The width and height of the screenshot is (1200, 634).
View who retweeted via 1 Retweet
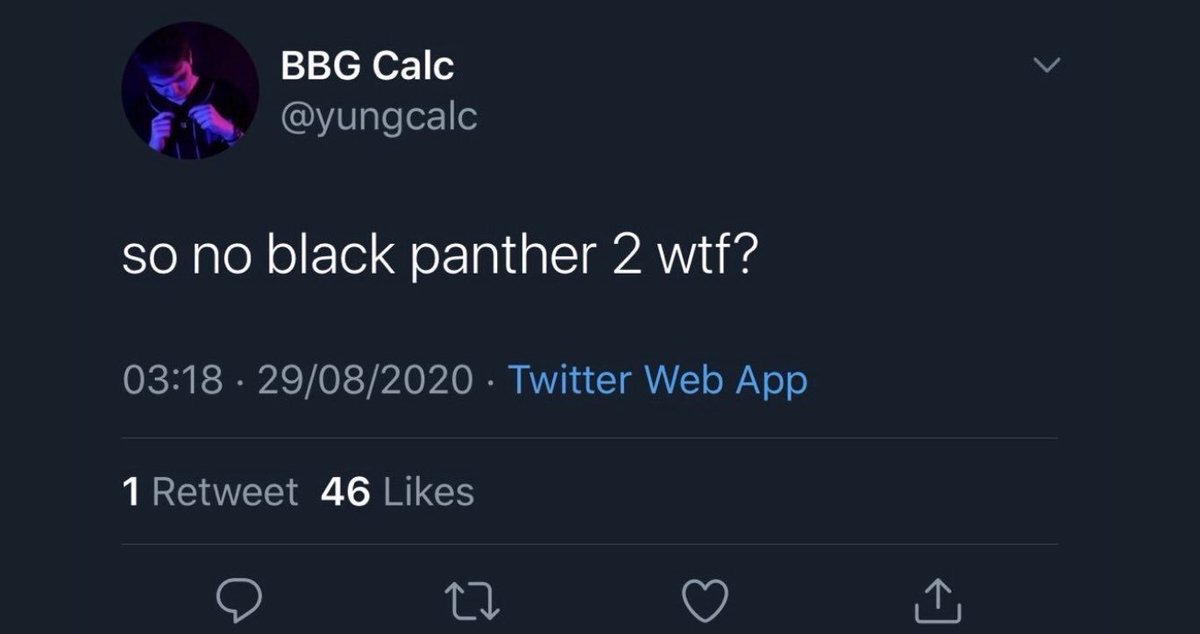(x=209, y=491)
